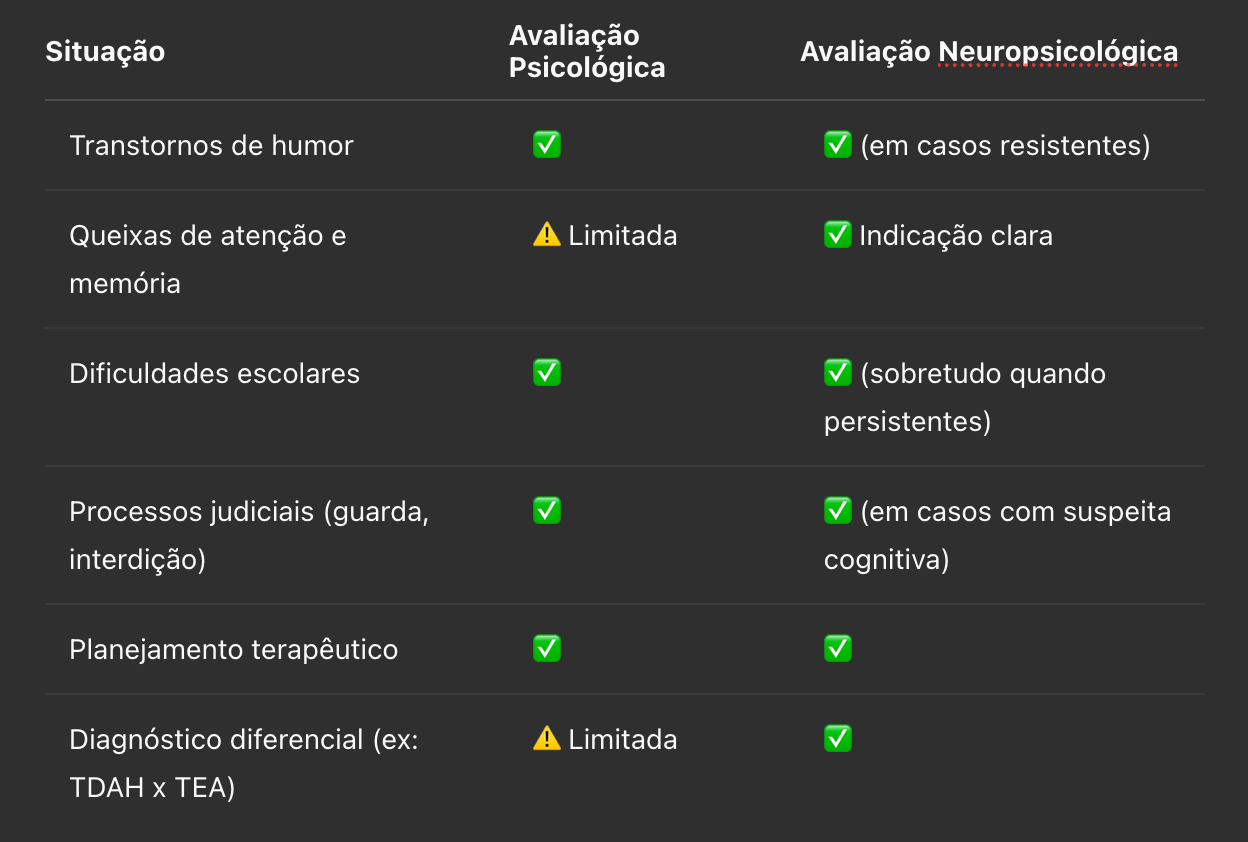Screen dimensions: 1248x842
Task: Click green check beside 'em casos com suspeita'
Action: (x=838, y=511)
